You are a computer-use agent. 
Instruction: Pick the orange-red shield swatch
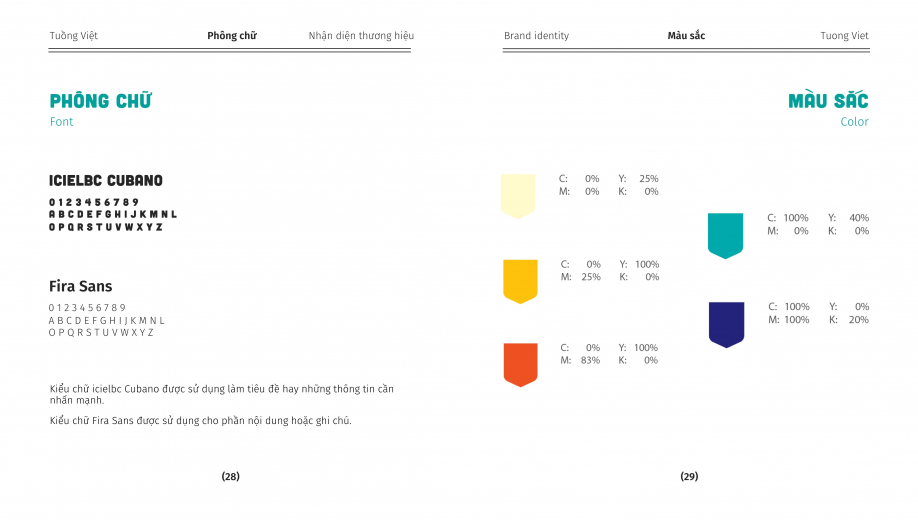pyautogui.click(x=520, y=365)
